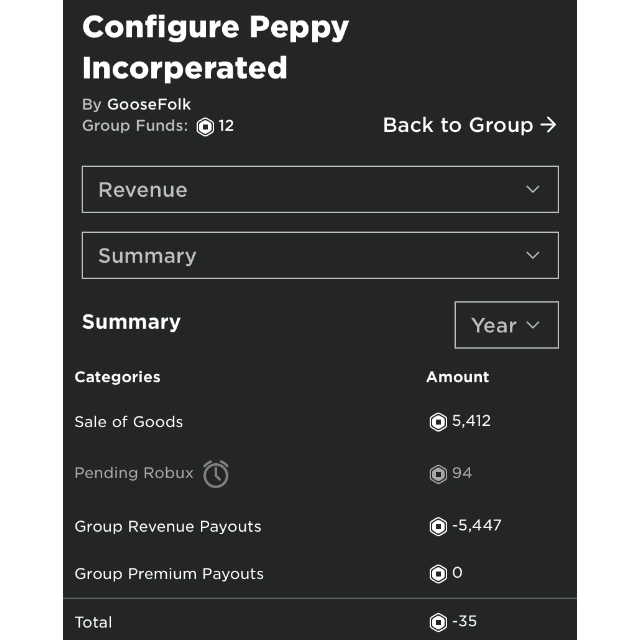Click the Pending Robux clock icon
Image resolution: width=640 pixels, height=640 pixels.
coord(216,474)
